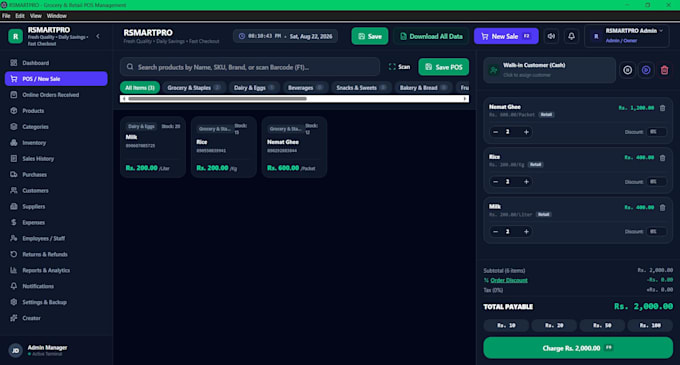Click the category scrollbar right arrow
The width and height of the screenshot is (680, 365).
[x=465, y=99]
